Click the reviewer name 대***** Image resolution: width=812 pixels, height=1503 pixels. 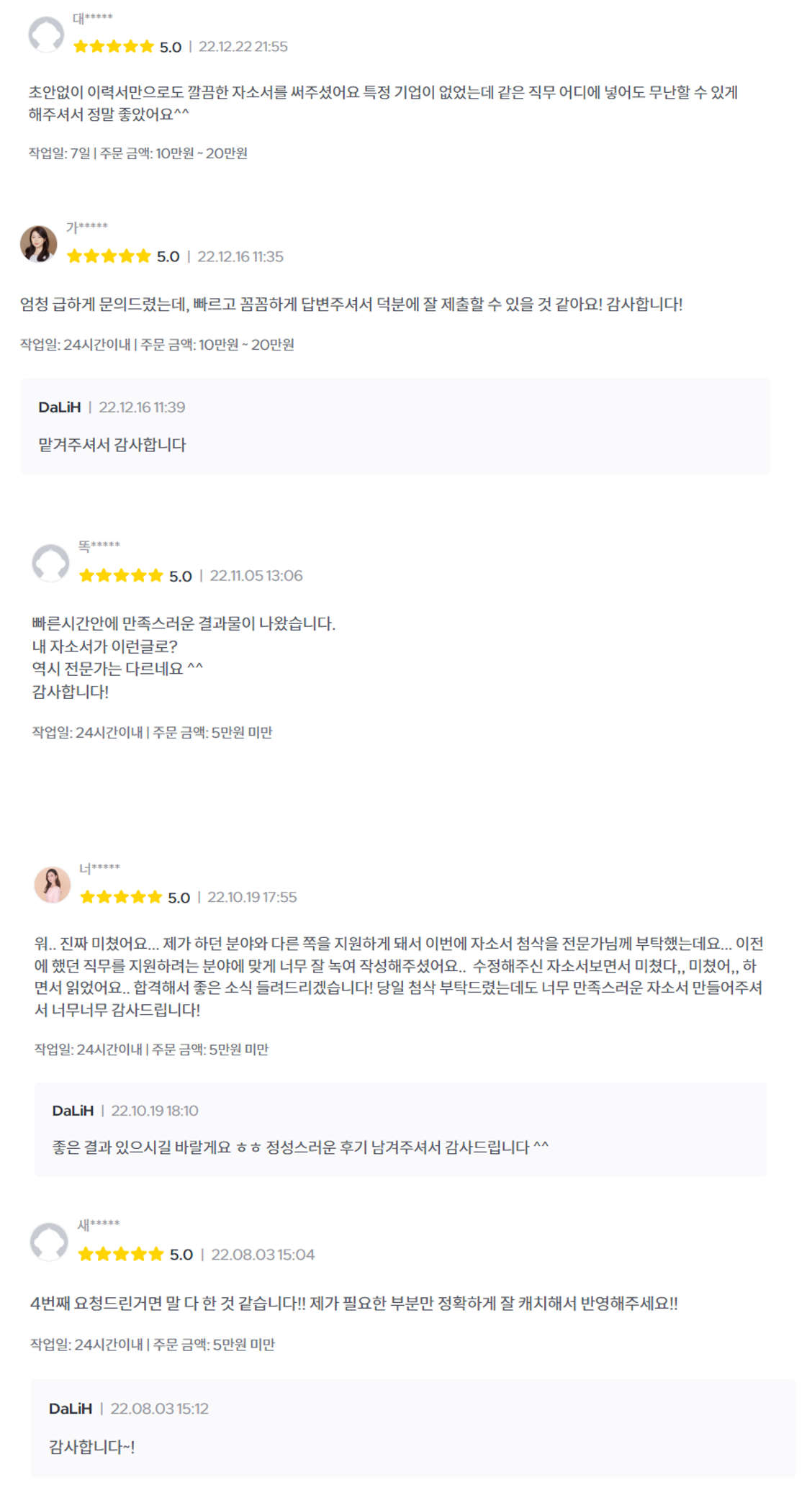point(93,18)
